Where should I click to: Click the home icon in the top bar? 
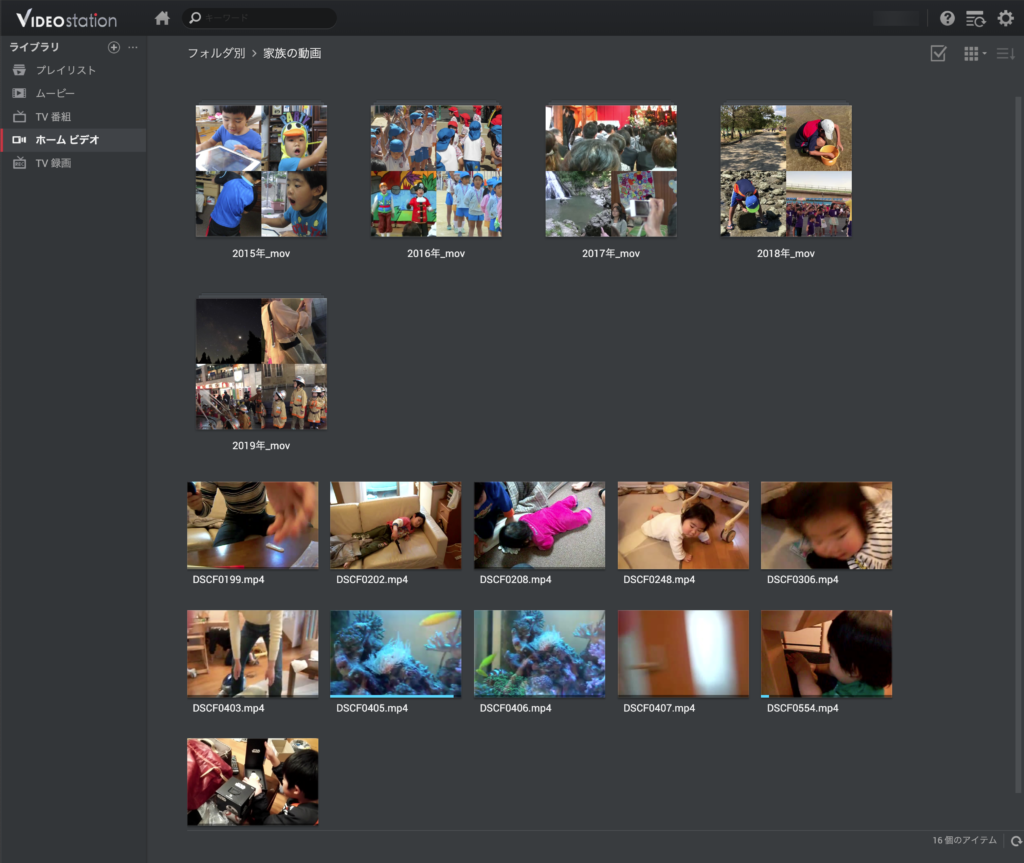coord(162,18)
